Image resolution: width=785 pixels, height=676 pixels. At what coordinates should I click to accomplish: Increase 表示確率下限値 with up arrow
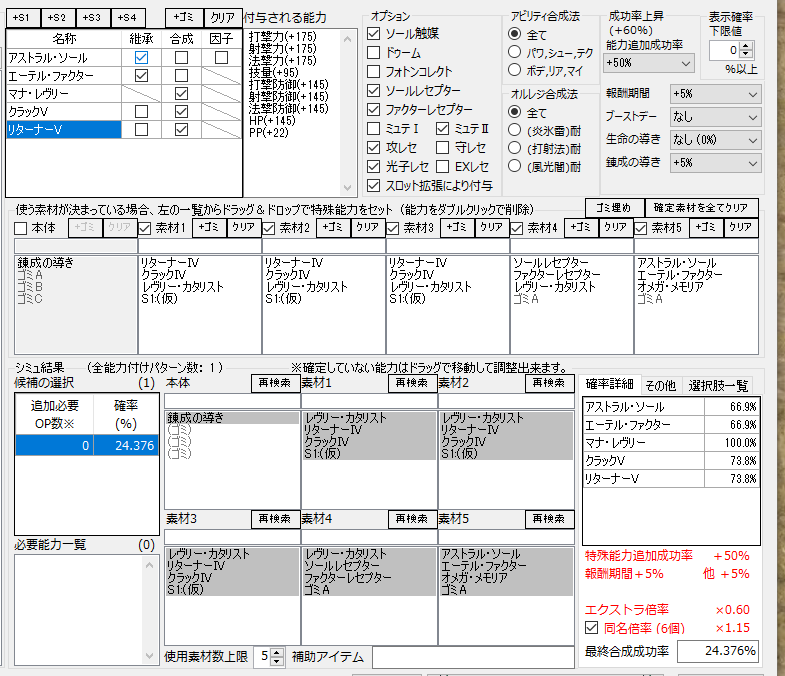click(x=746, y=46)
